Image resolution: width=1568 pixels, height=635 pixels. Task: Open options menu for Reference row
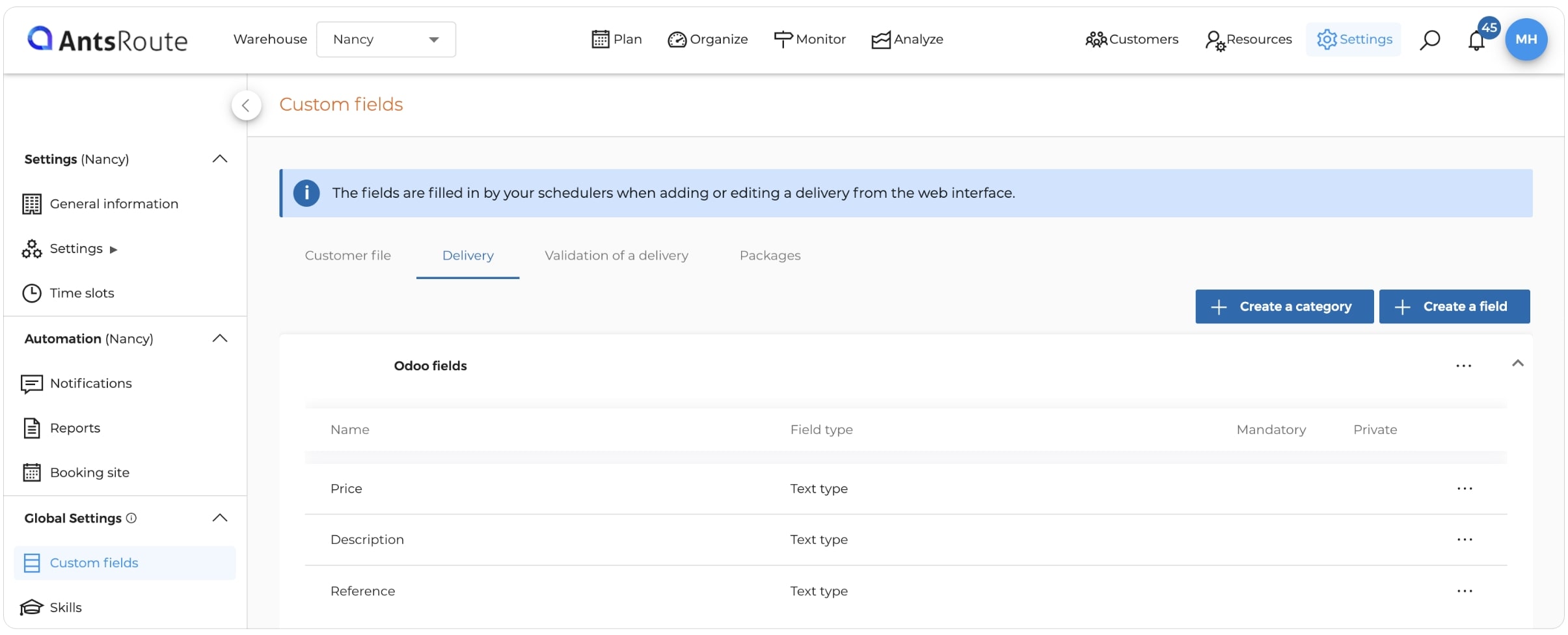pyautogui.click(x=1465, y=591)
